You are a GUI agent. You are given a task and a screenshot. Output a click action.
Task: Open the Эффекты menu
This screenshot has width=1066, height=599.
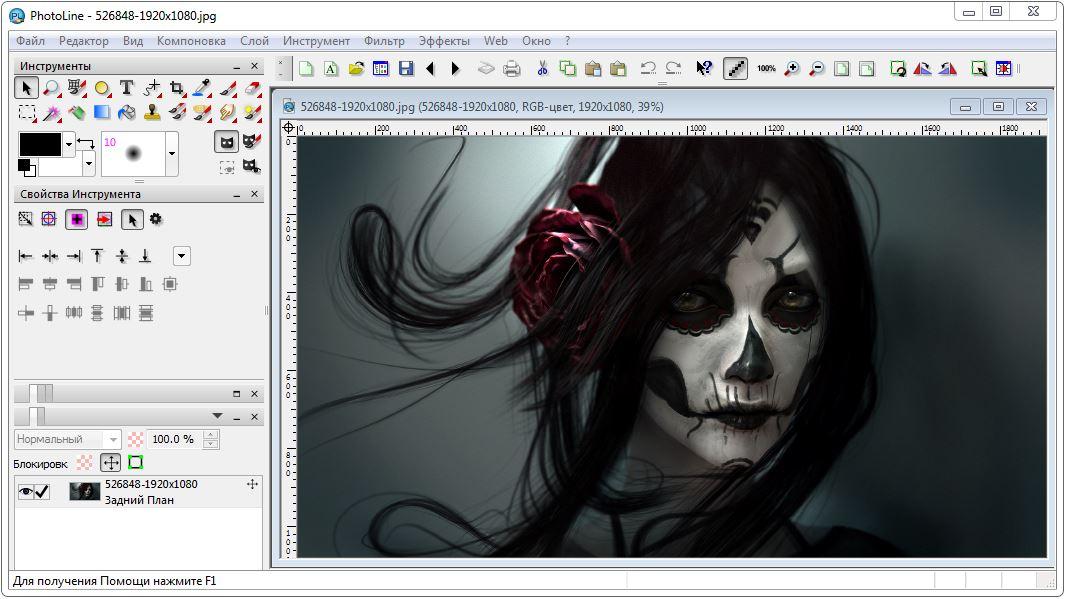[444, 41]
